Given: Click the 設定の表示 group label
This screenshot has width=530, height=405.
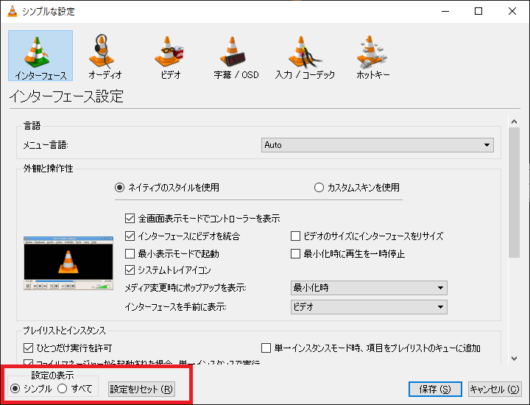Looking at the screenshot, I should coord(52,375).
